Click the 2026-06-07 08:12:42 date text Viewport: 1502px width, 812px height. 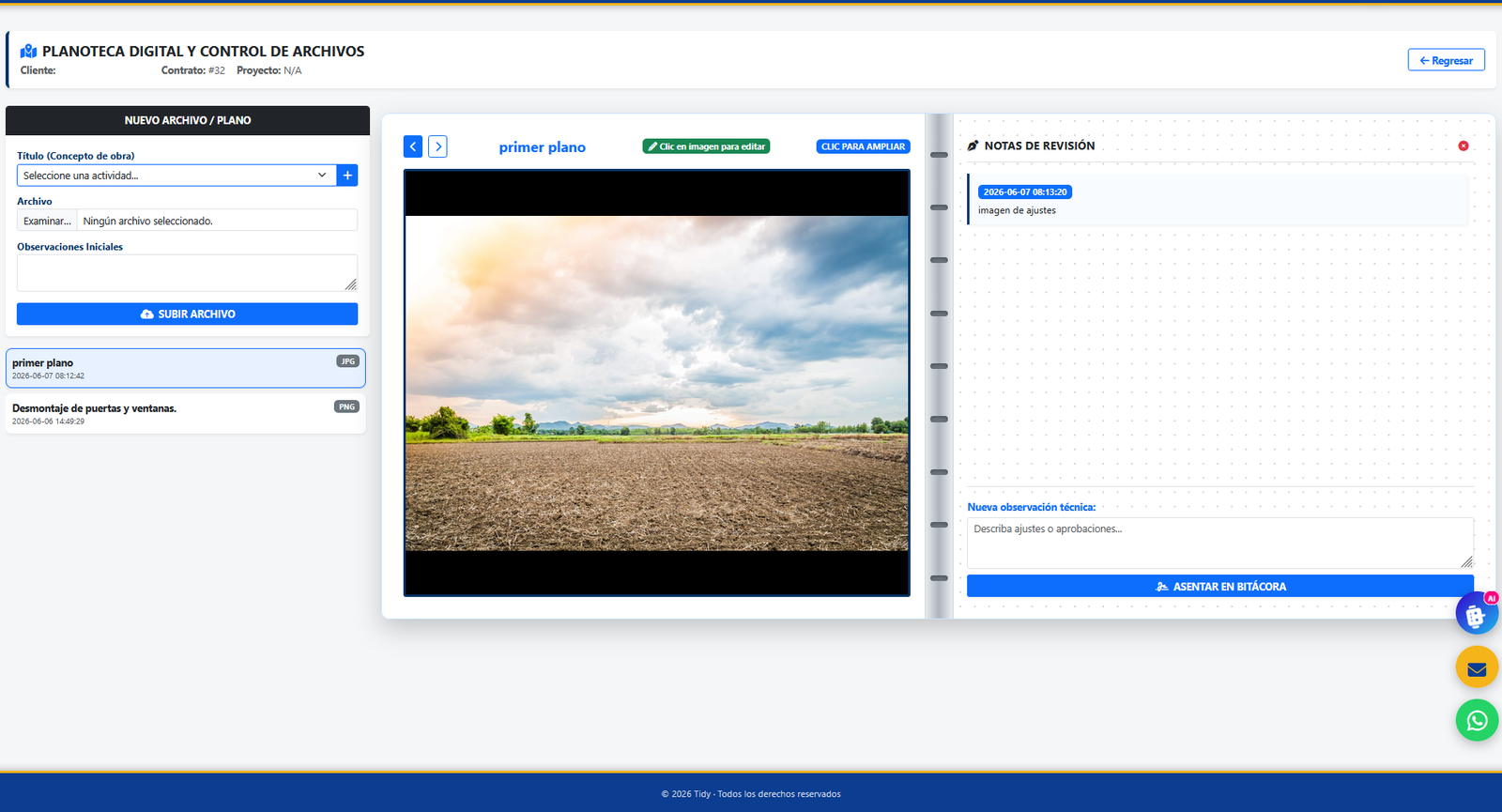[48, 375]
